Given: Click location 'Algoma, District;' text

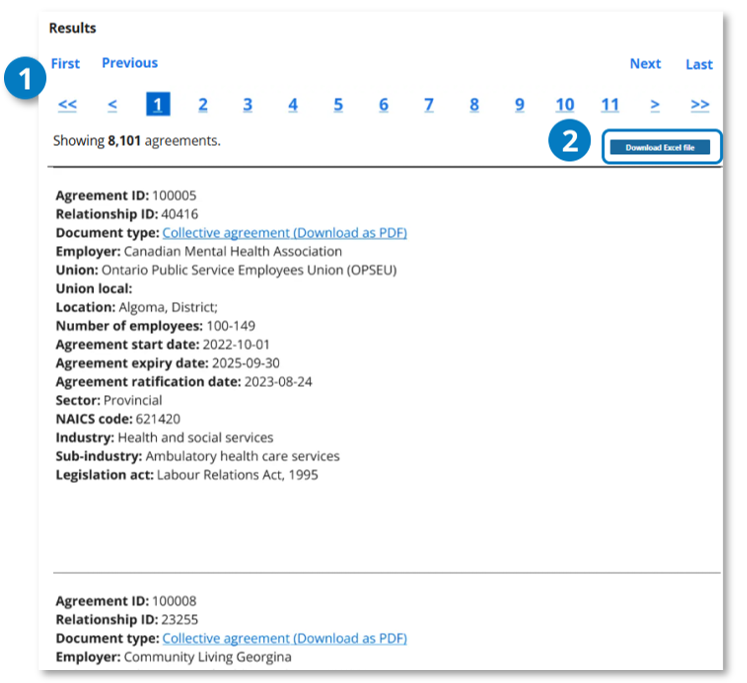Looking at the screenshot, I should point(168,307).
